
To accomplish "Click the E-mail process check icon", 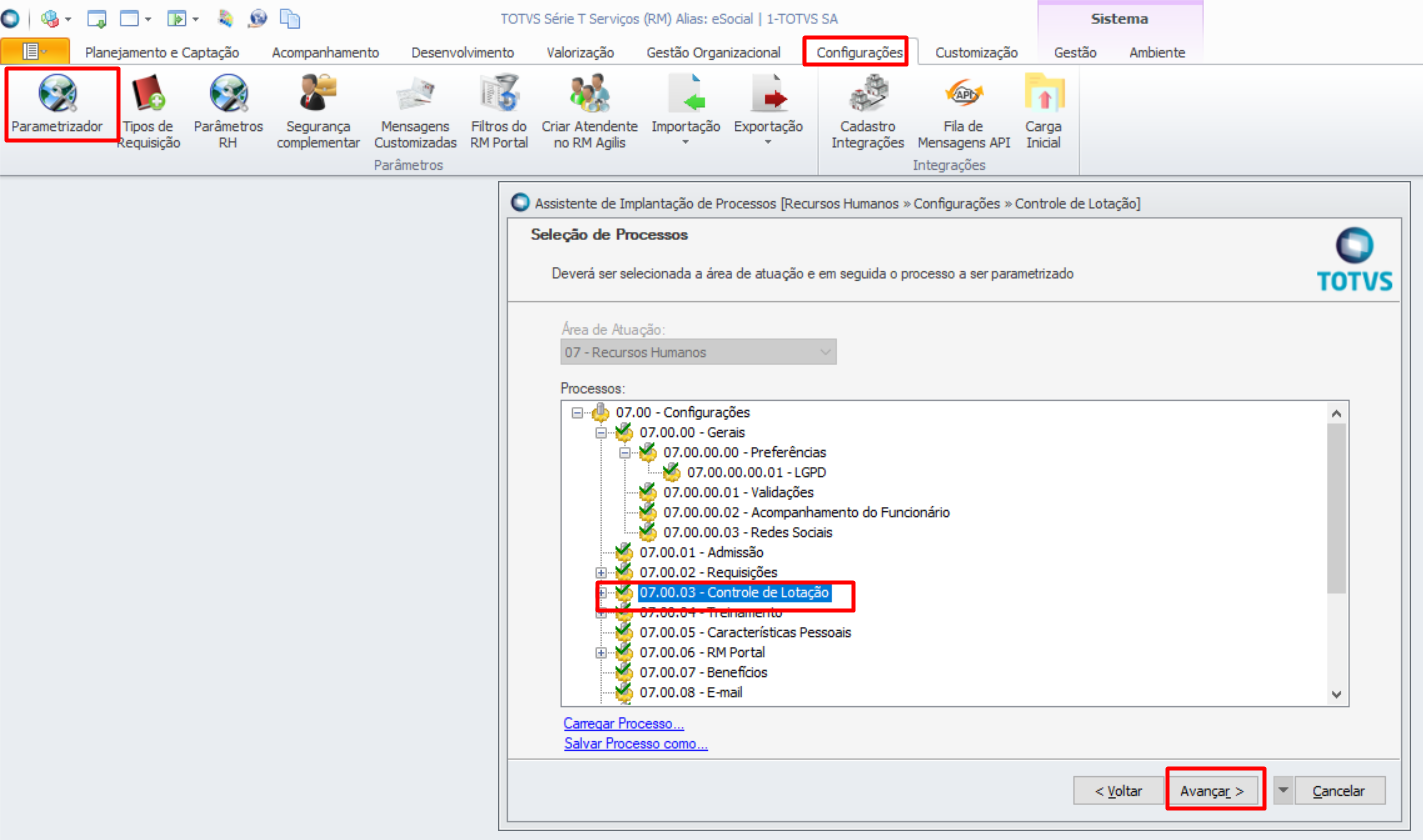I will point(623,692).
